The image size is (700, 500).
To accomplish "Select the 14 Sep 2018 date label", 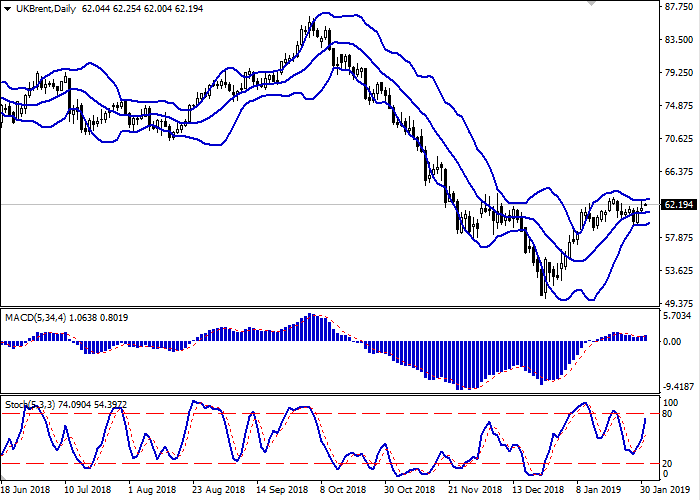I will pyautogui.click(x=283, y=490).
